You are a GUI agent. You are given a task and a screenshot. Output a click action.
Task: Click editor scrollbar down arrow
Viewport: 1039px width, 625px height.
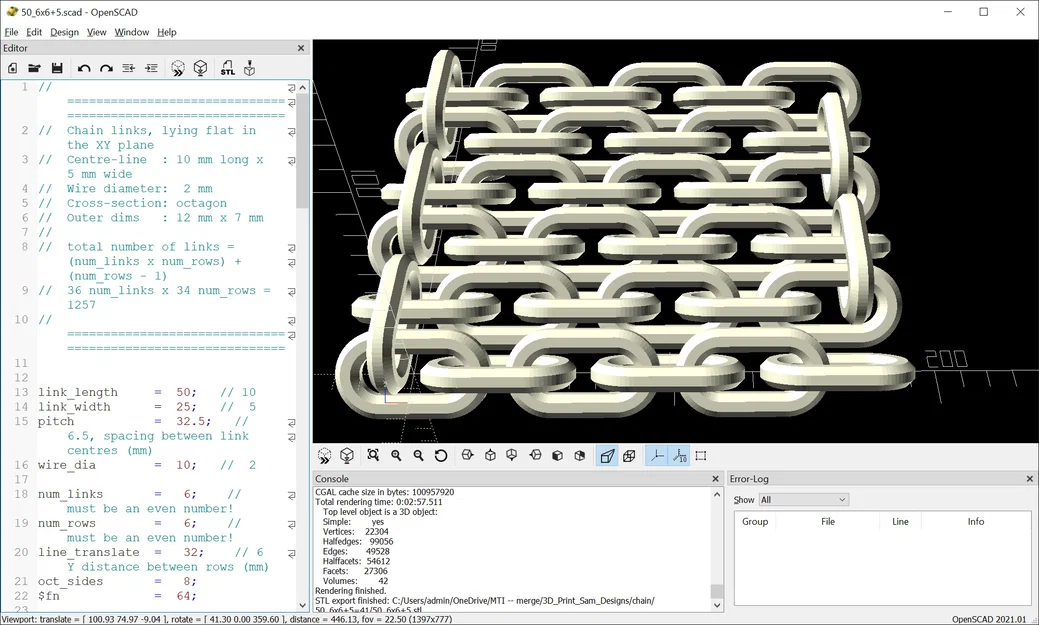point(303,604)
